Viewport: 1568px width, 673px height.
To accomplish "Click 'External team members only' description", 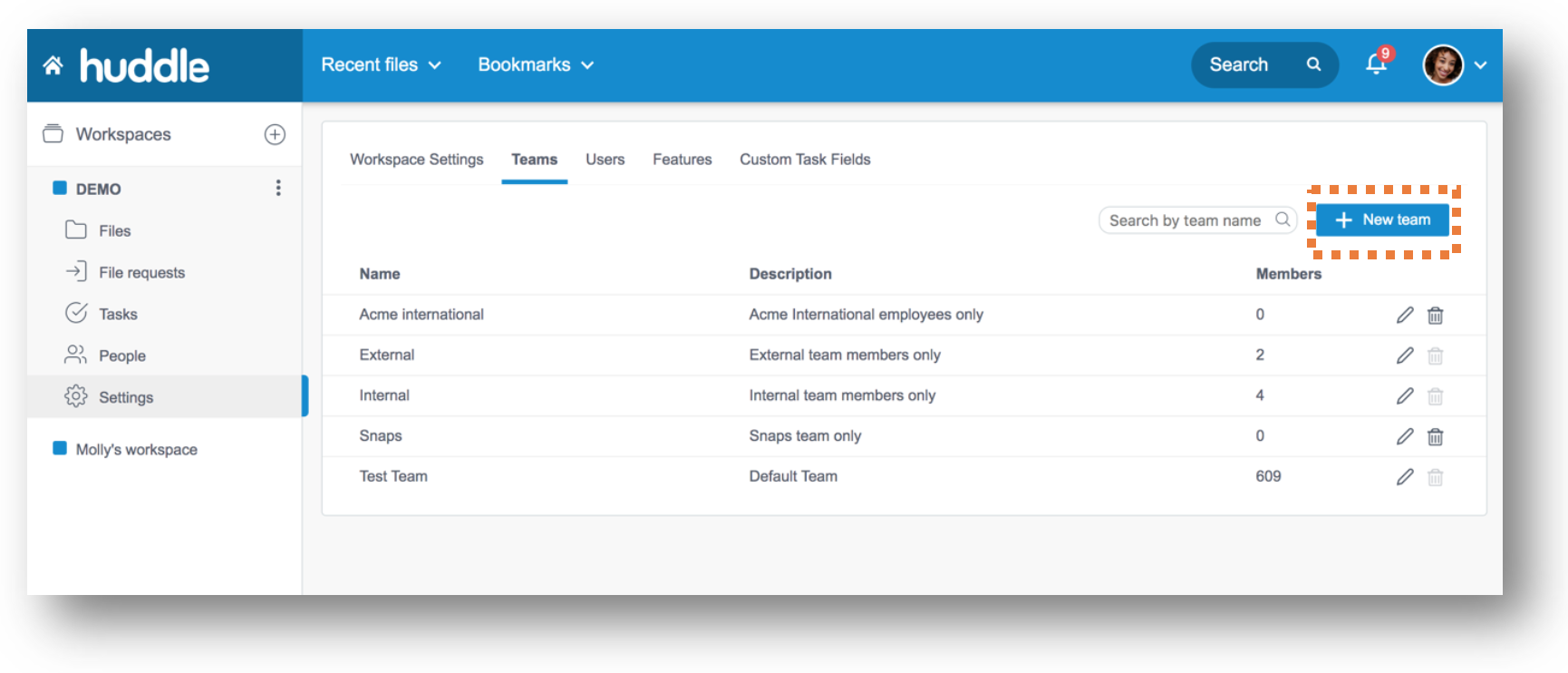I will [845, 355].
